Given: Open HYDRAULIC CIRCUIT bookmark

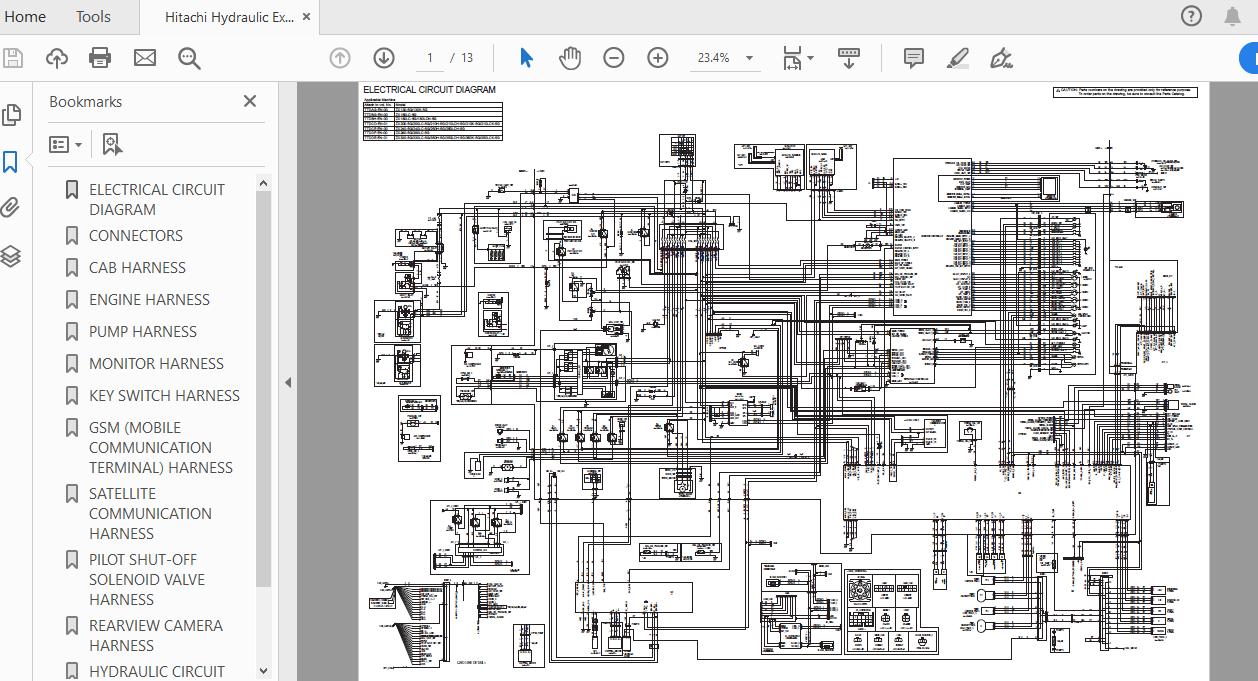Looking at the screenshot, I should pyautogui.click(x=157, y=671).
